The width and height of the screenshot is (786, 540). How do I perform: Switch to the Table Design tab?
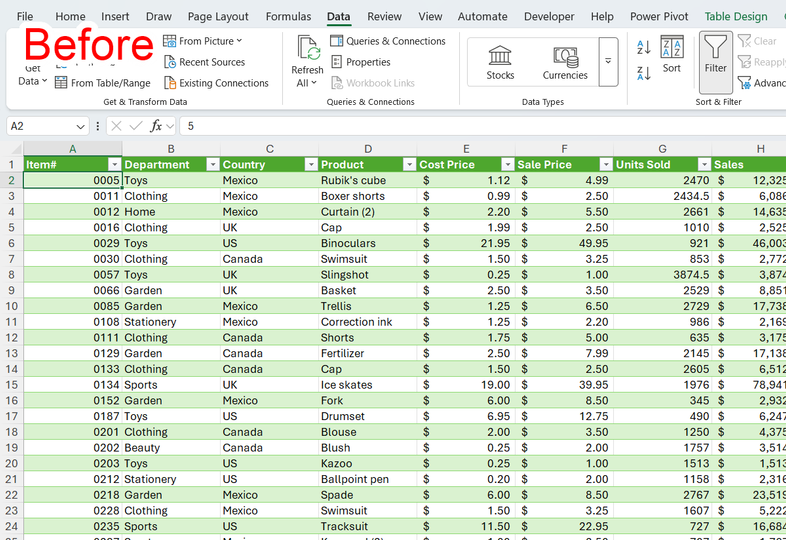(736, 17)
